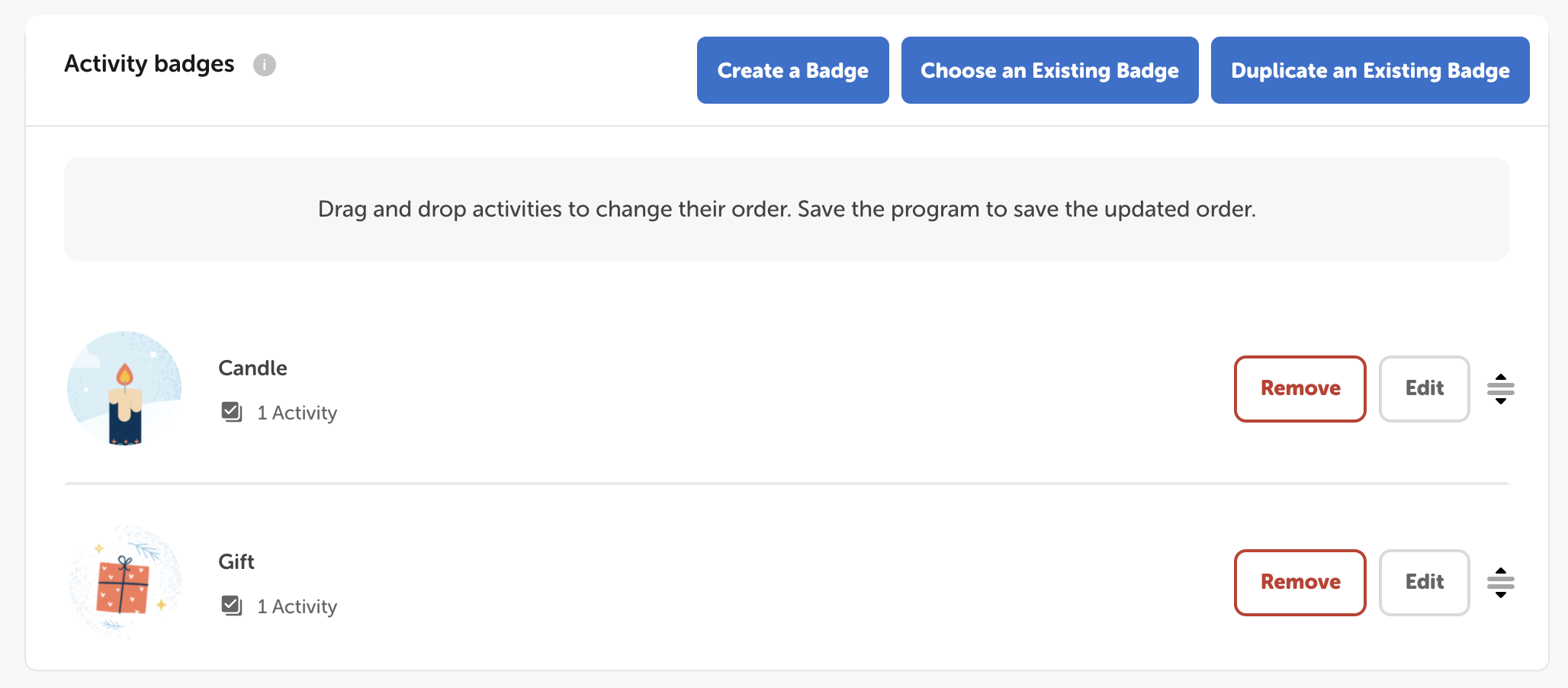Edit the Gift badge

pyautogui.click(x=1424, y=583)
